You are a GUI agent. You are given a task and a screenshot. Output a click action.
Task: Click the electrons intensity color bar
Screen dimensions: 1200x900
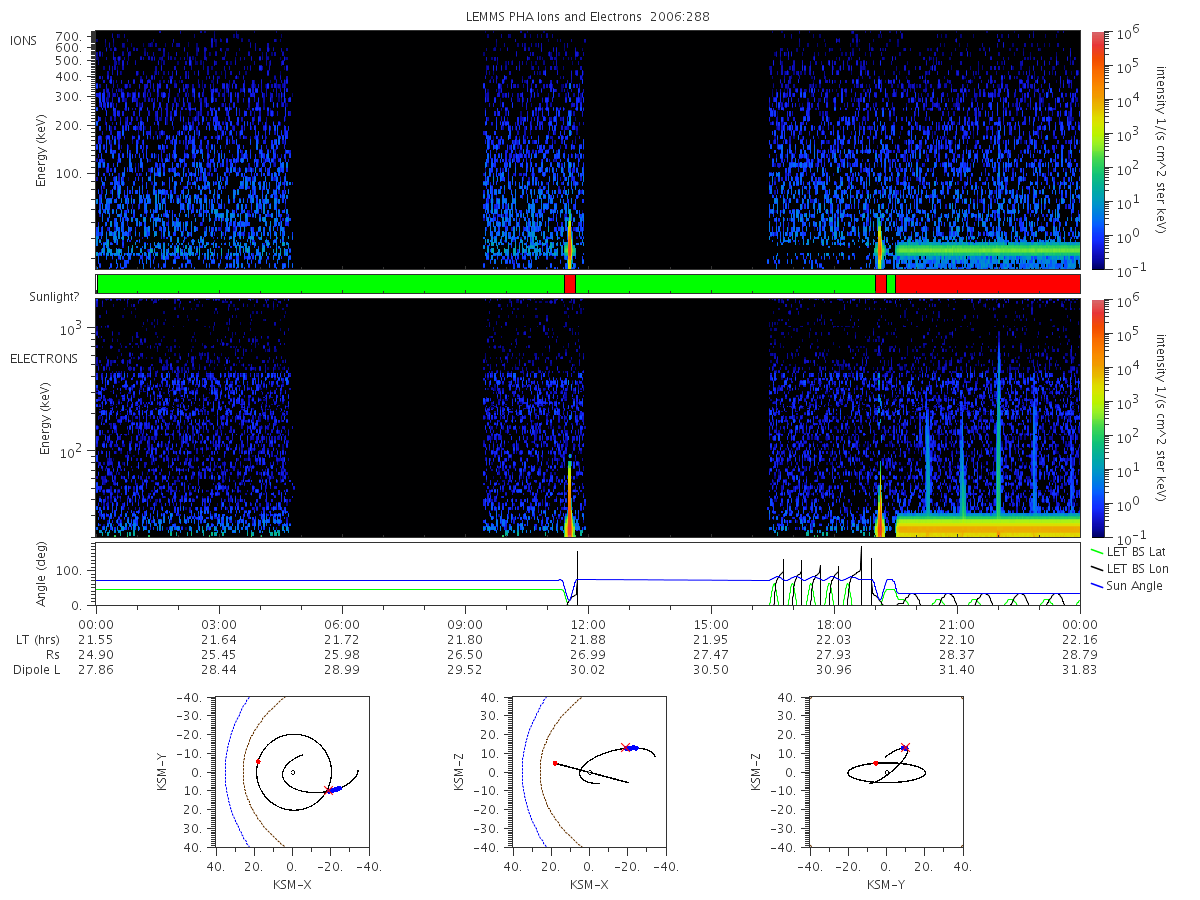(x=1096, y=418)
